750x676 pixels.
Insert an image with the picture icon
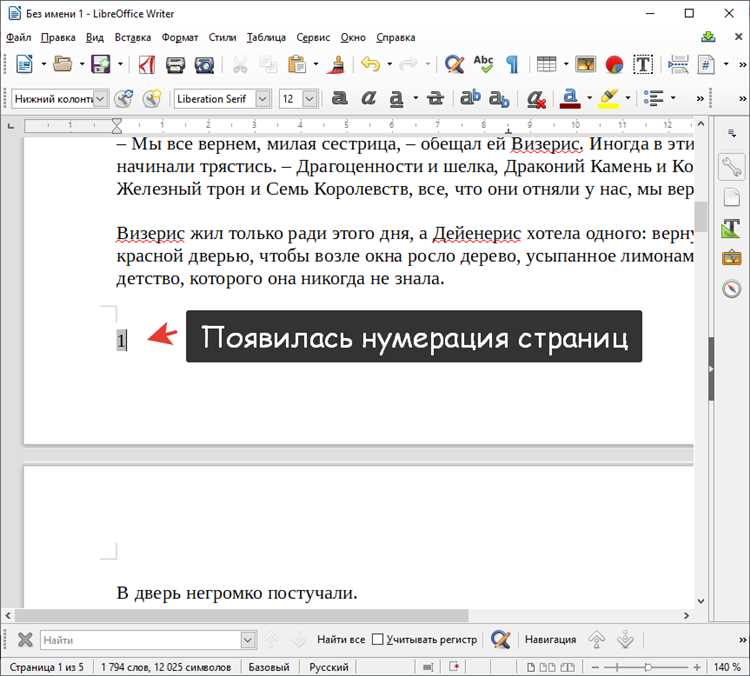click(585, 64)
